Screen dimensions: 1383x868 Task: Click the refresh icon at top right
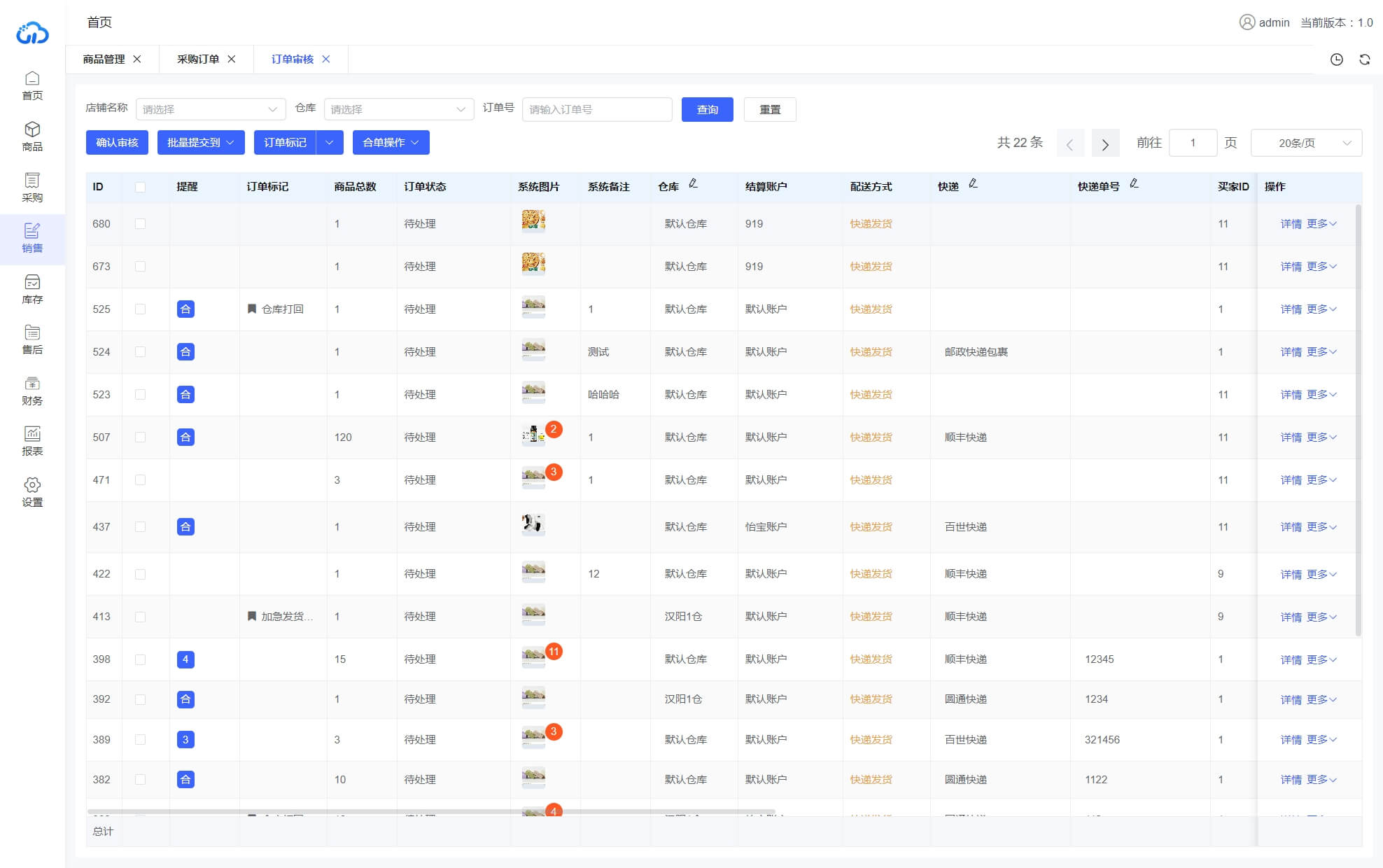pyautogui.click(x=1364, y=59)
